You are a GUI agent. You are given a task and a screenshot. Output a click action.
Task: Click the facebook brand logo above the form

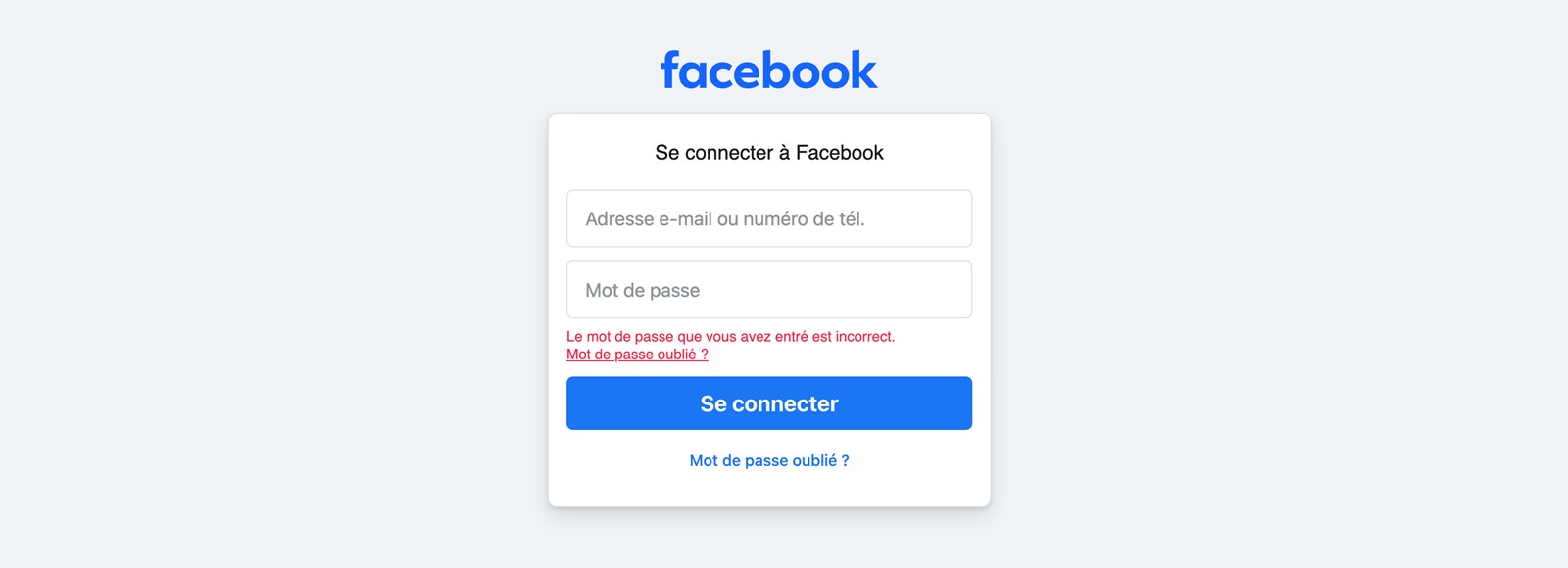pos(769,69)
